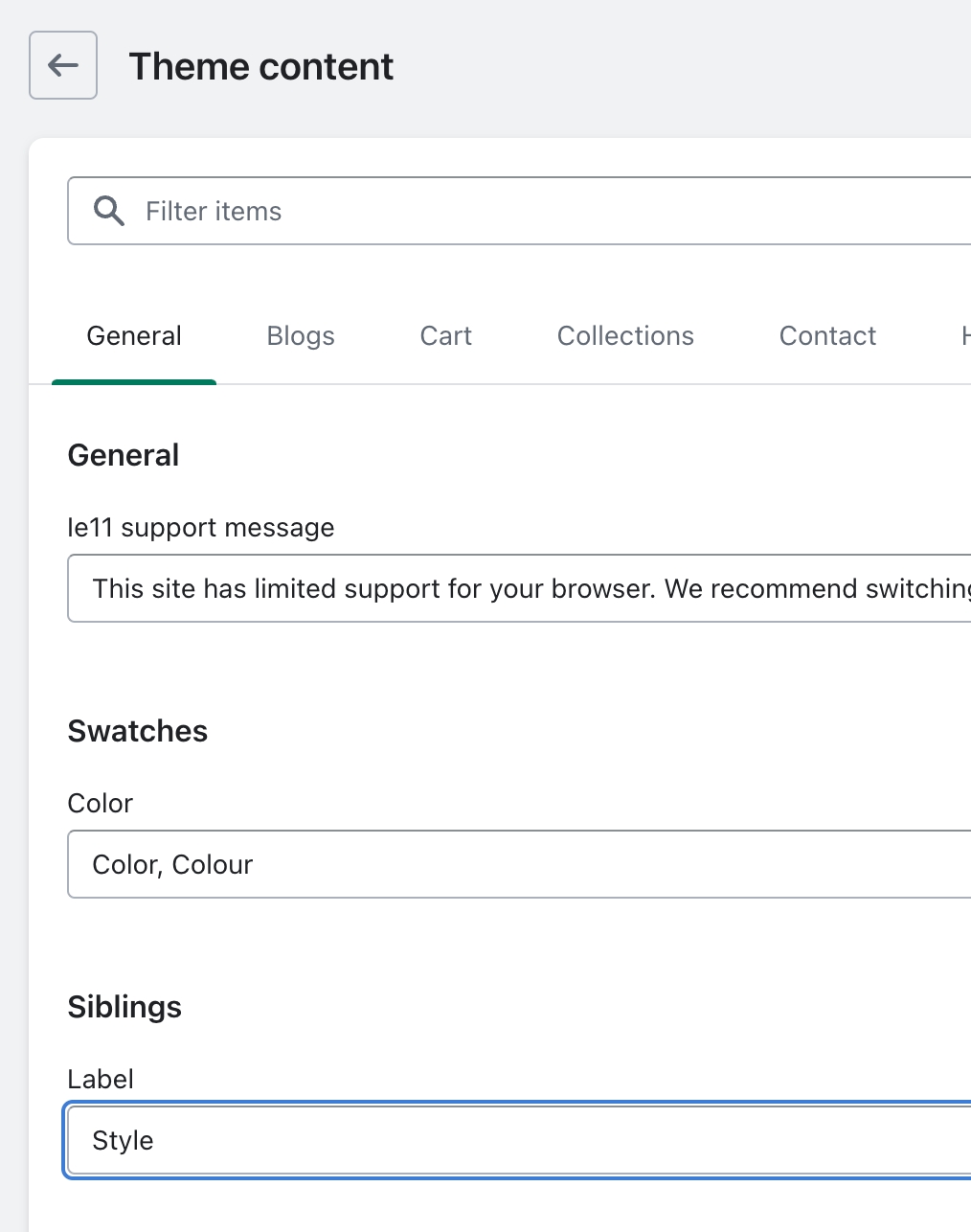Click the "Swatches" section heading
The image size is (971, 1232).
(138, 731)
